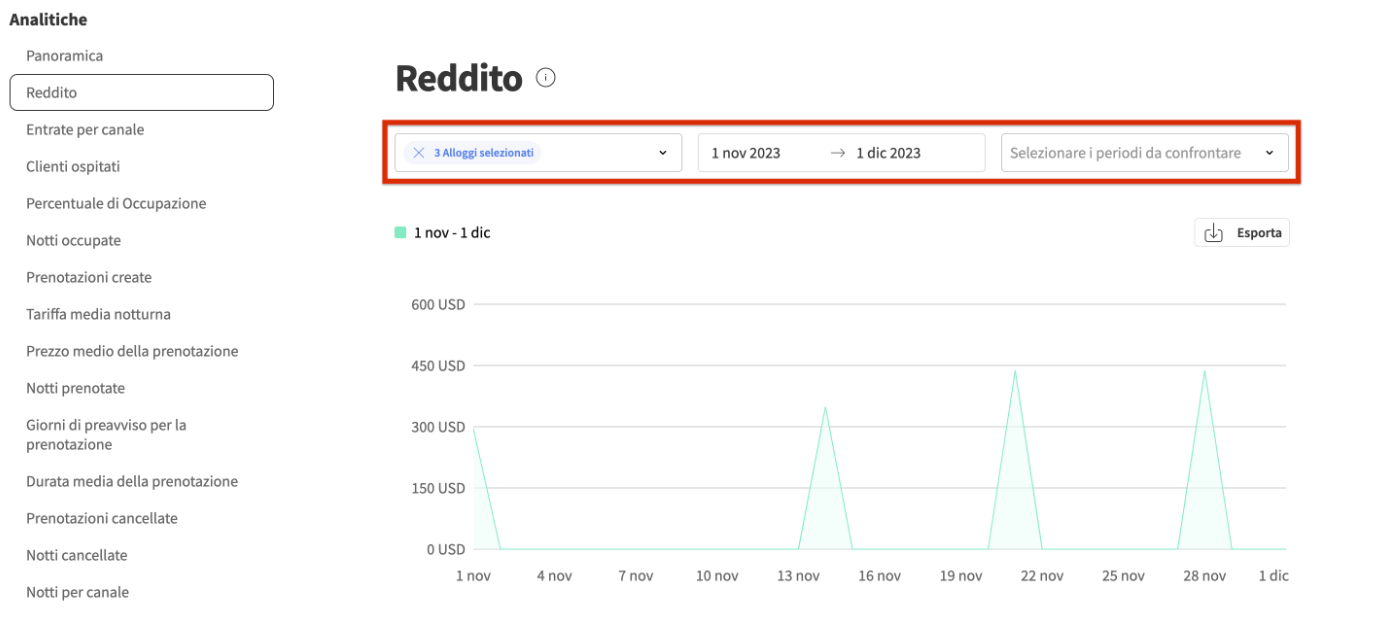Screen dimensions: 1396x618
Task: Open Tariffa media notturna report
Action: pos(98,315)
